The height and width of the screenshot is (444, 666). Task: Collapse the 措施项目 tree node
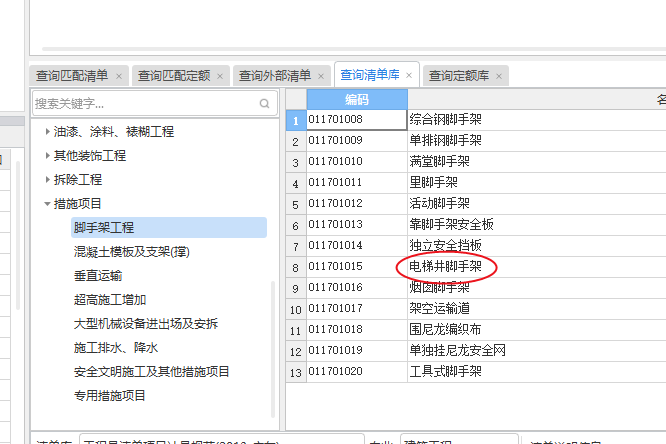pyautogui.click(x=48, y=204)
